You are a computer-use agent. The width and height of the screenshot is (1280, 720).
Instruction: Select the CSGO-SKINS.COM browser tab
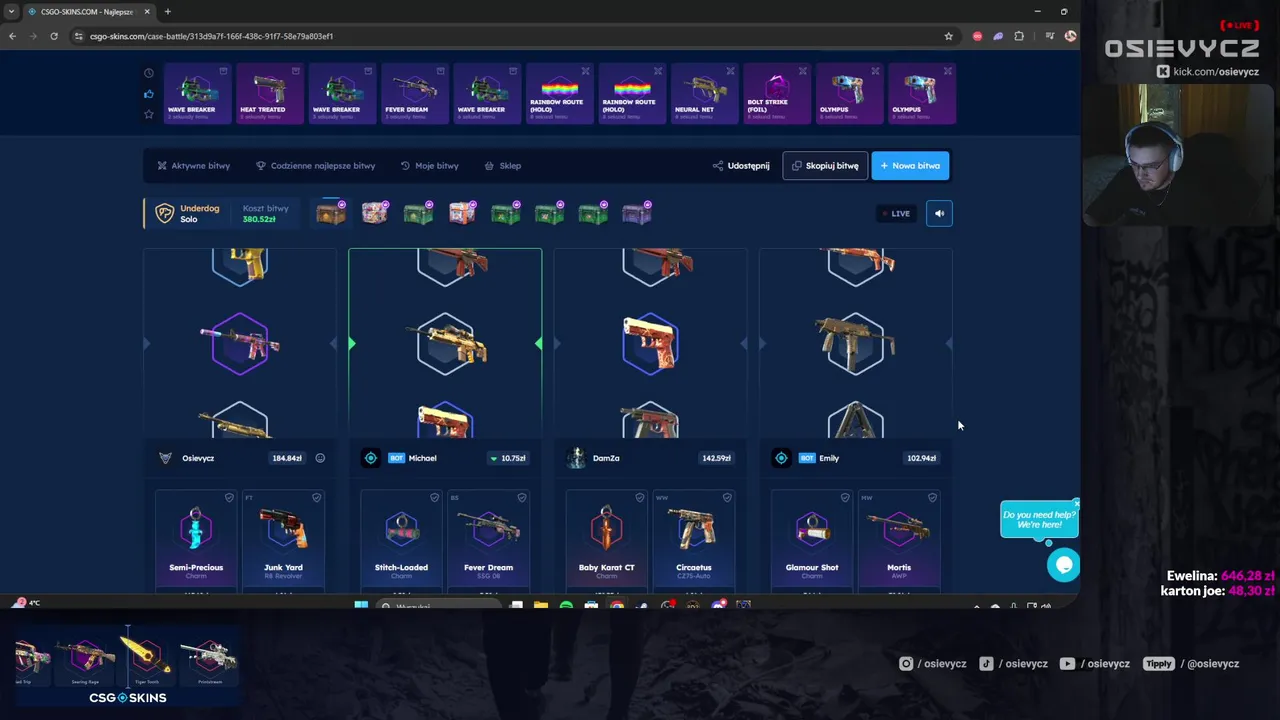[88, 12]
